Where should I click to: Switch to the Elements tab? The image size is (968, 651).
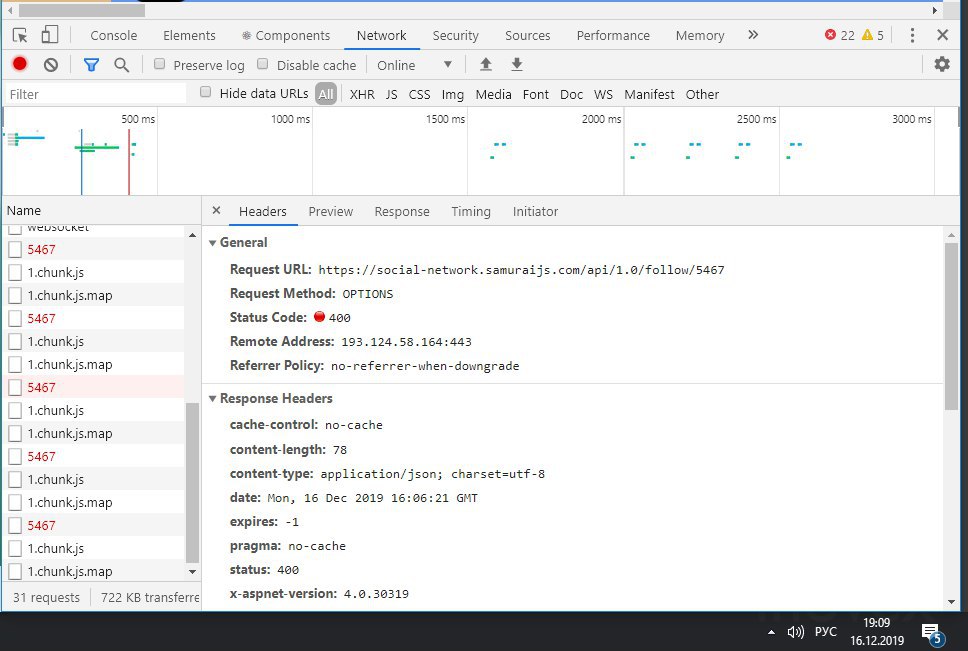point(189,36)
